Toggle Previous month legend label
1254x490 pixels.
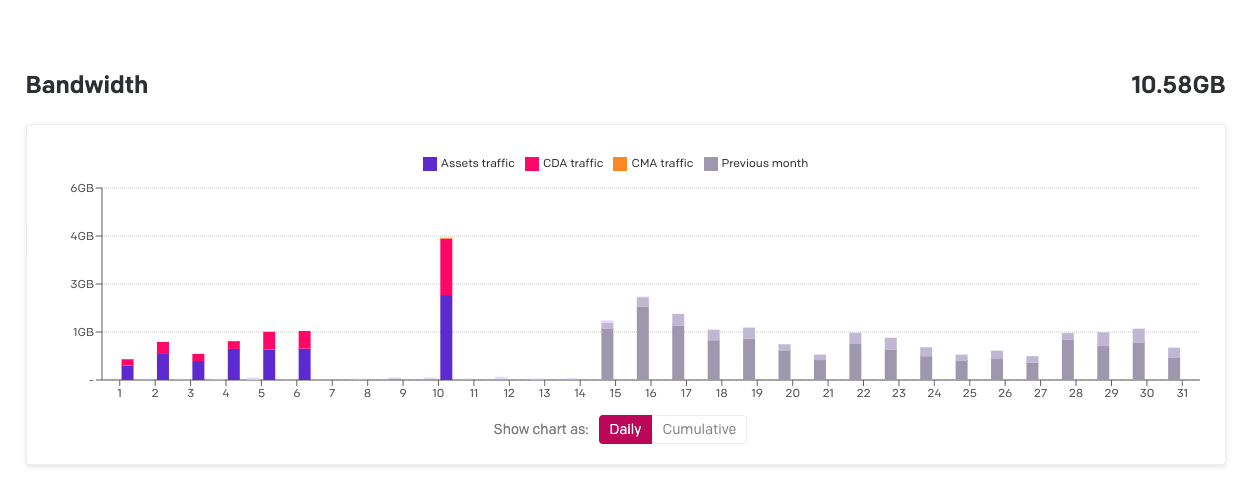764,163
